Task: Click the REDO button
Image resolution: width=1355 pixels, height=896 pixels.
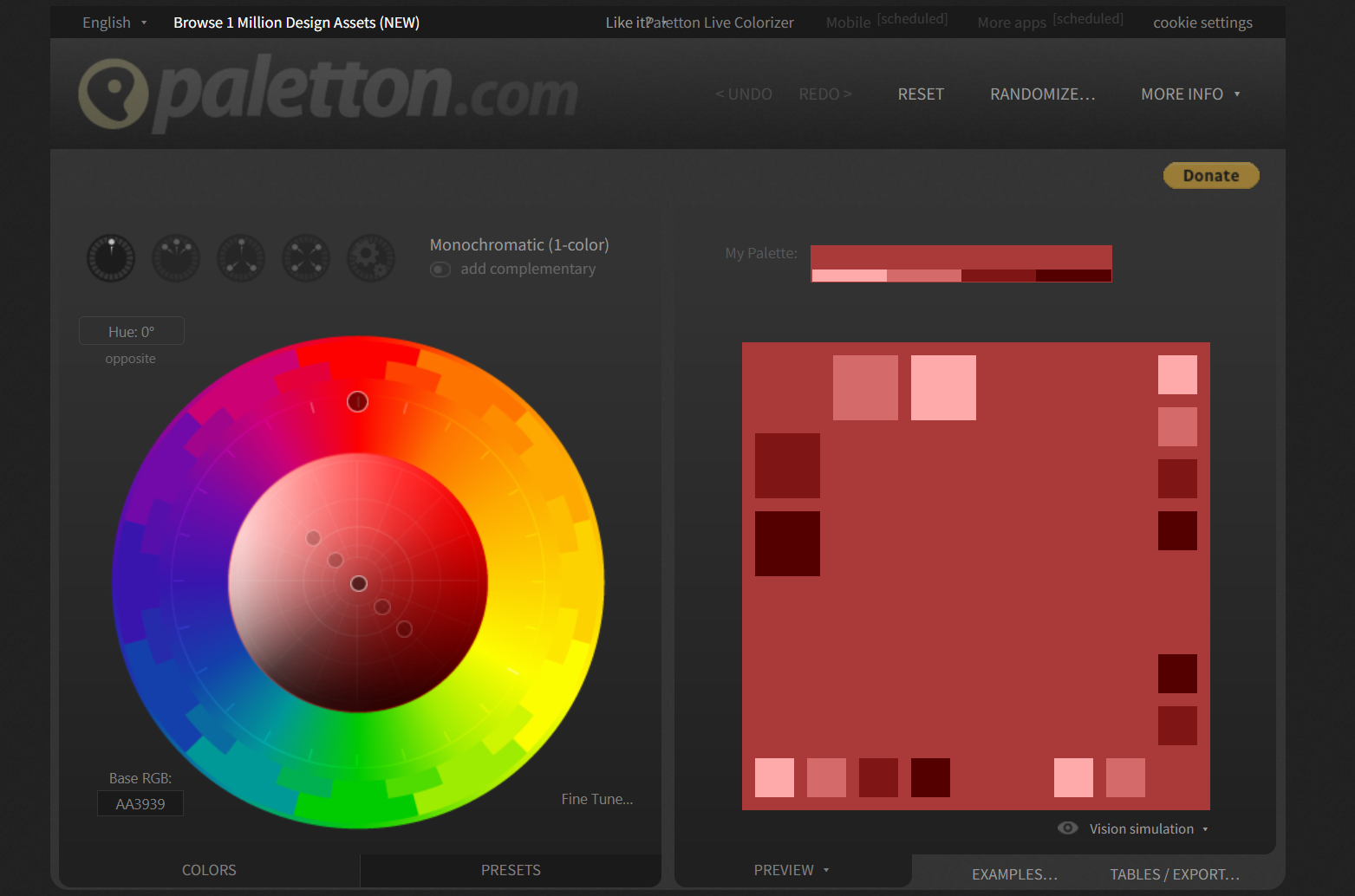Action: pyautogui.click(x=825, y=94)
